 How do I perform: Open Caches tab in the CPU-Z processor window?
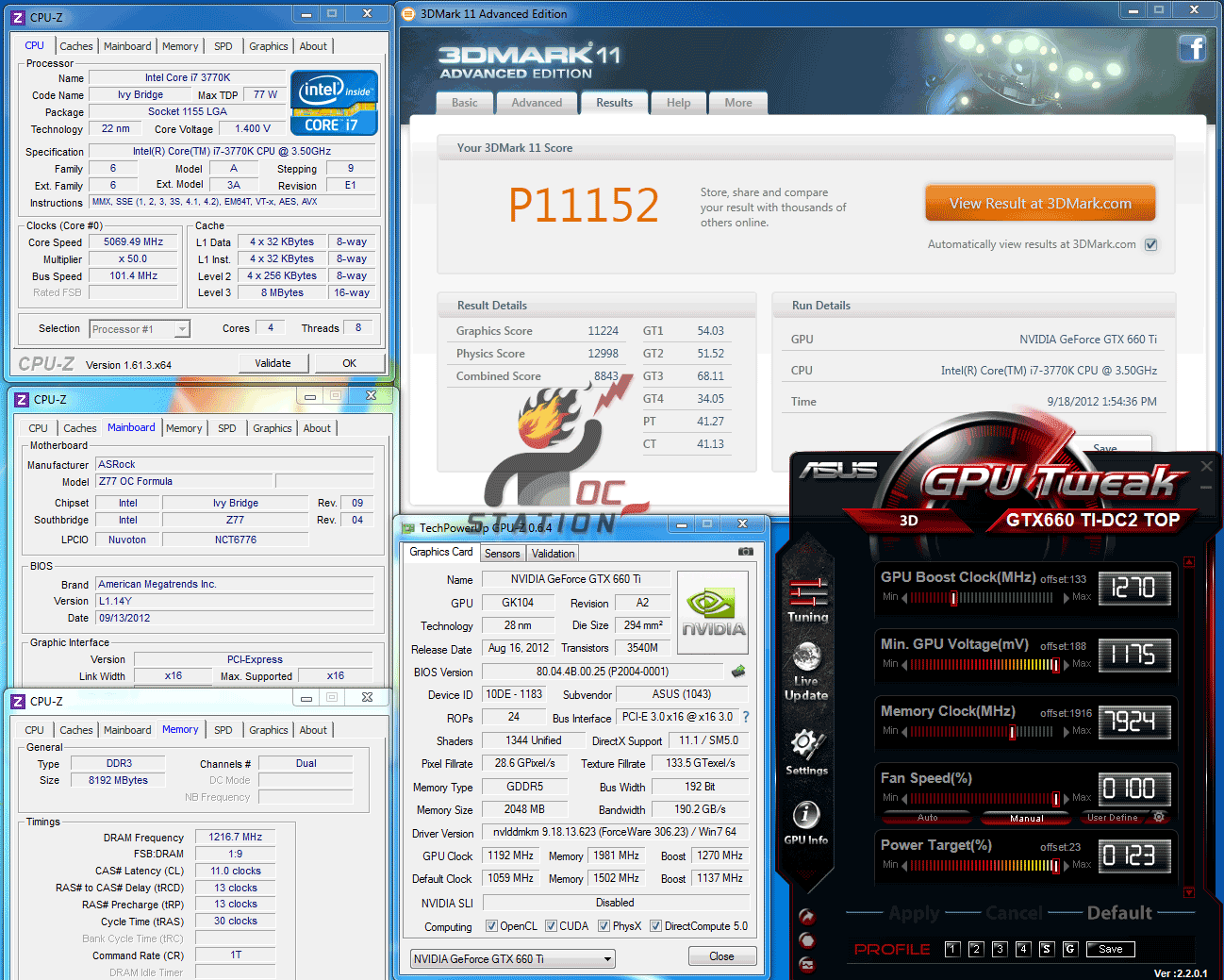pyautogui.click(x=76, y=46)
